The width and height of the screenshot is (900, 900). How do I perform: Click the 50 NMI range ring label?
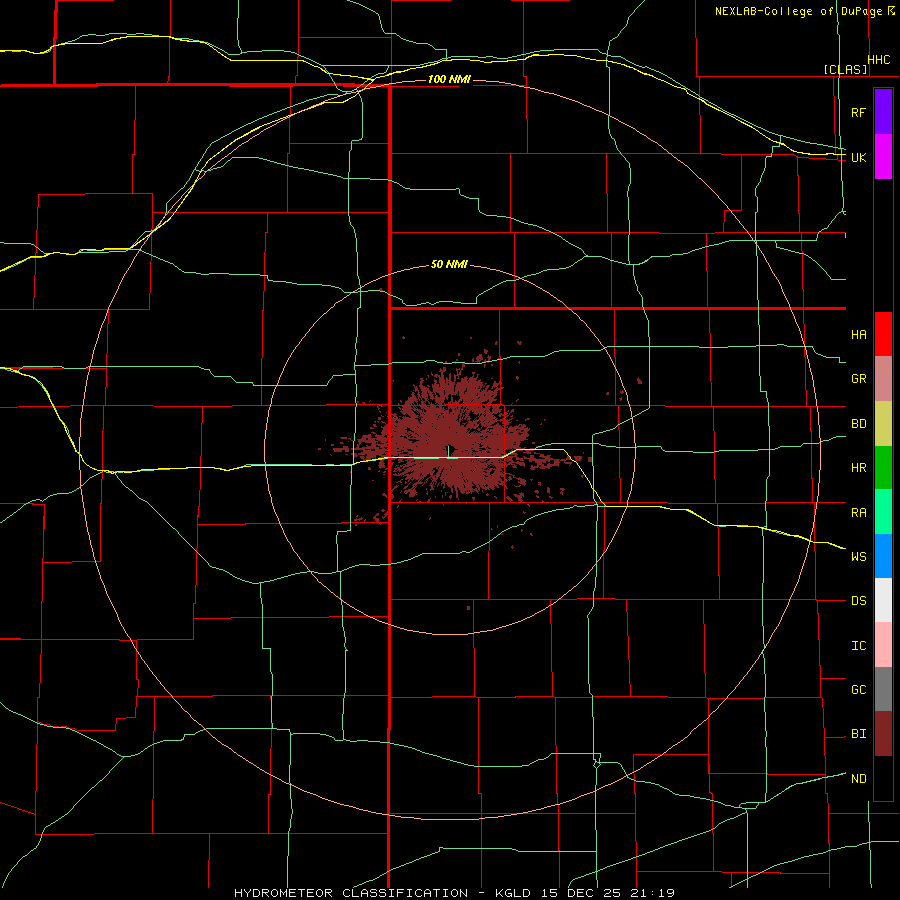click(449, 264)
